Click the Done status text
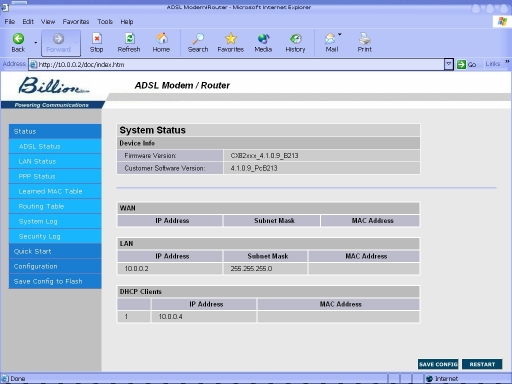The image size is (512, 384). pos(18,379)
